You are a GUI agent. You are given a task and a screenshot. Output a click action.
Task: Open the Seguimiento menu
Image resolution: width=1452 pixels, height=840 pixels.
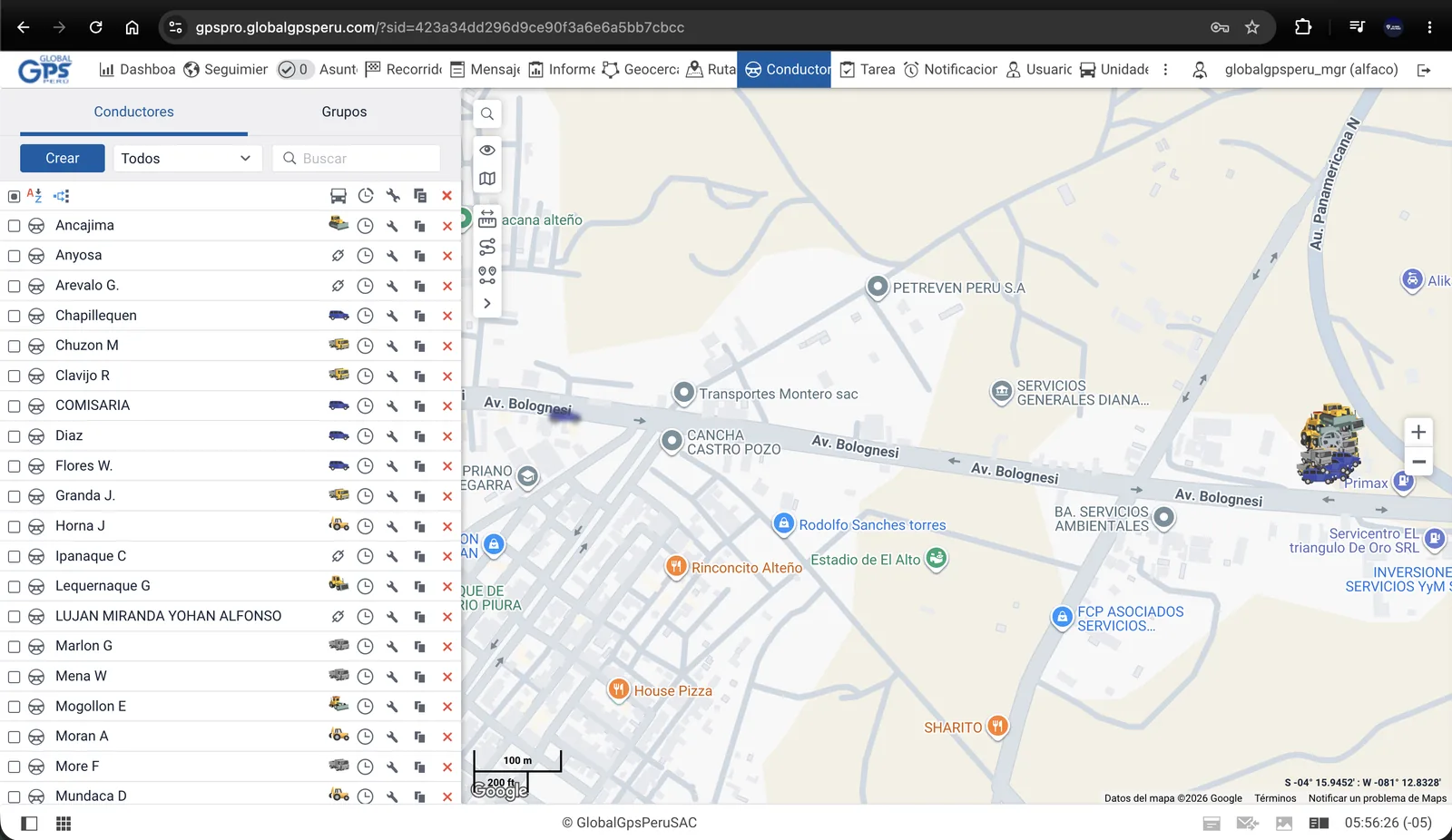(x=226, y=70)
